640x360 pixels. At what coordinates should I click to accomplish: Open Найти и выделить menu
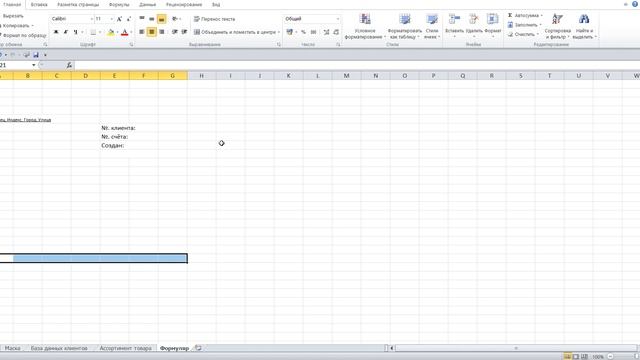(x=584, y=26)
